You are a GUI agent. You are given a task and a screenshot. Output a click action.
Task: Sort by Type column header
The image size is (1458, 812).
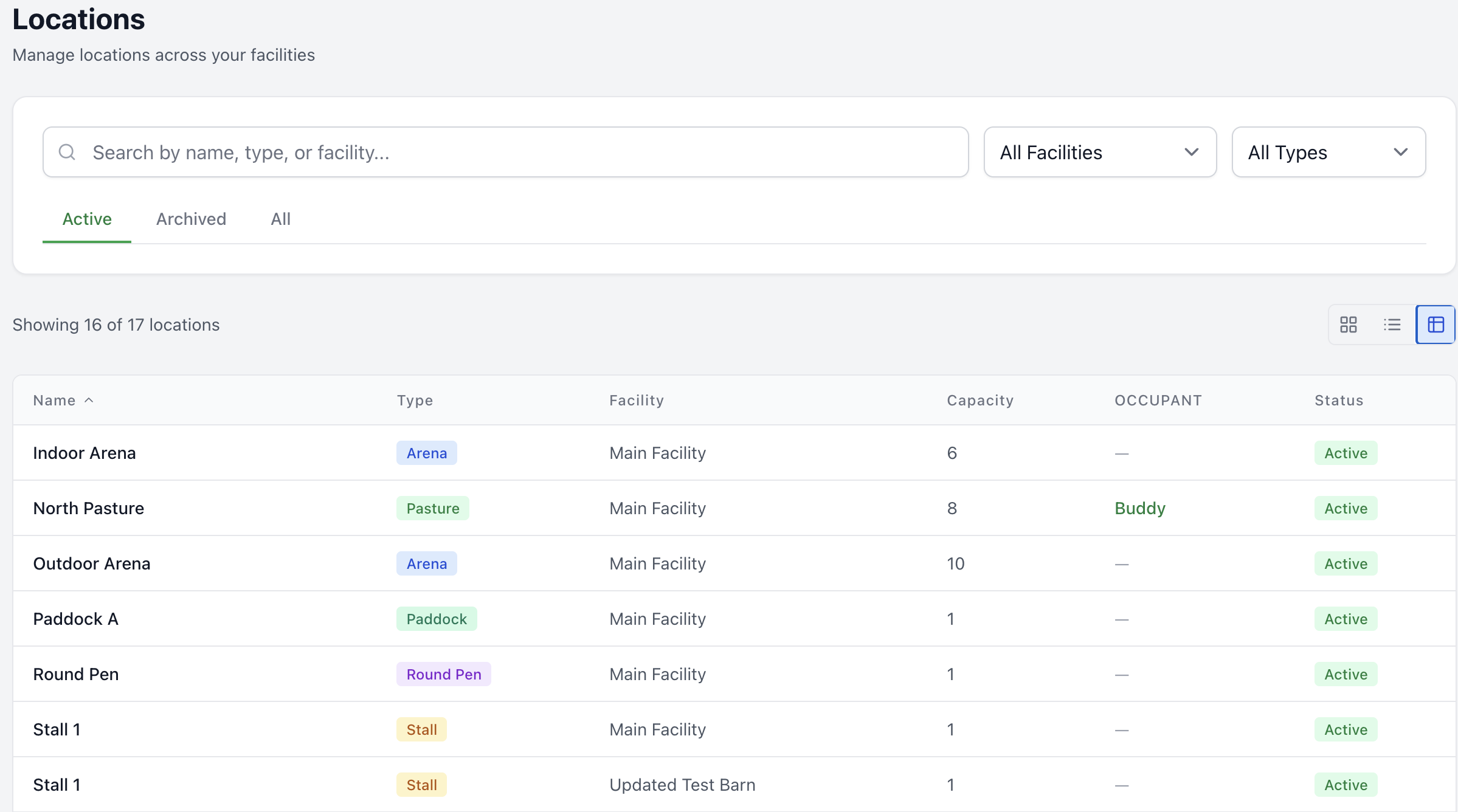pos(415,400)
